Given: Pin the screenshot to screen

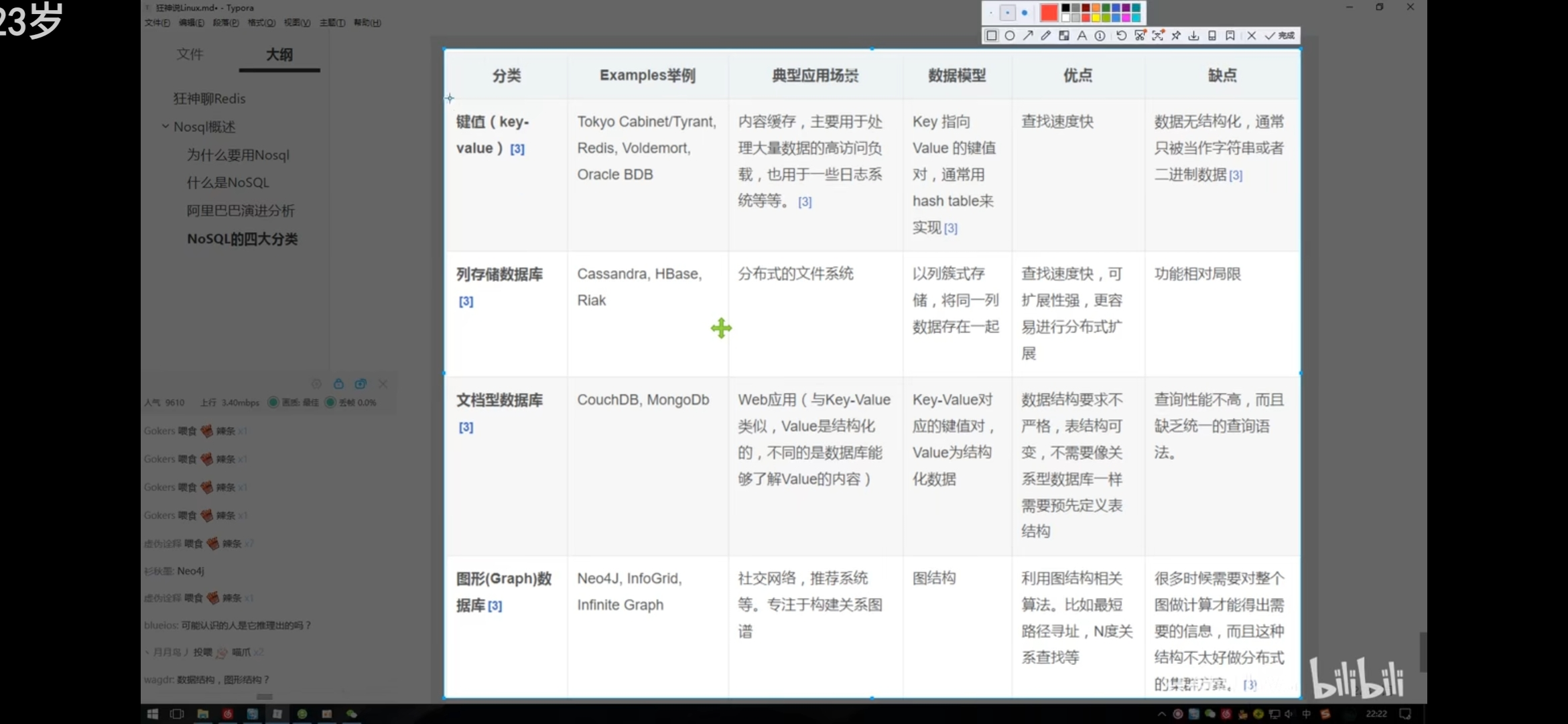Looking at the screenshot, I should (x=1176, y=36).
